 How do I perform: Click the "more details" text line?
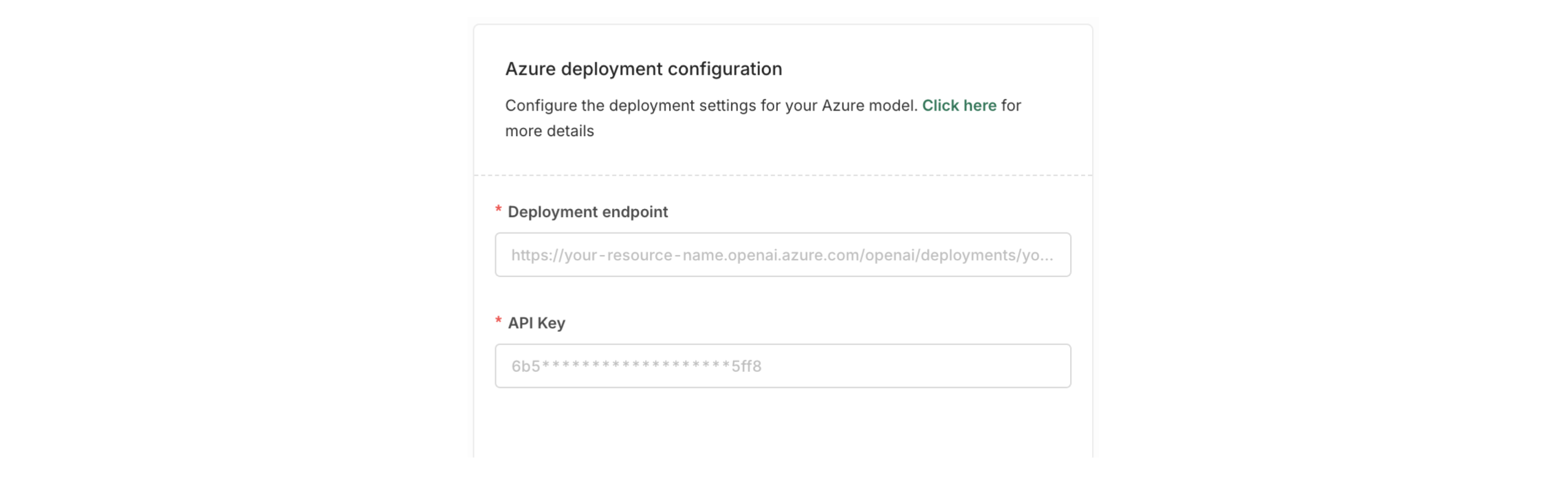click(x=549, y=131)
